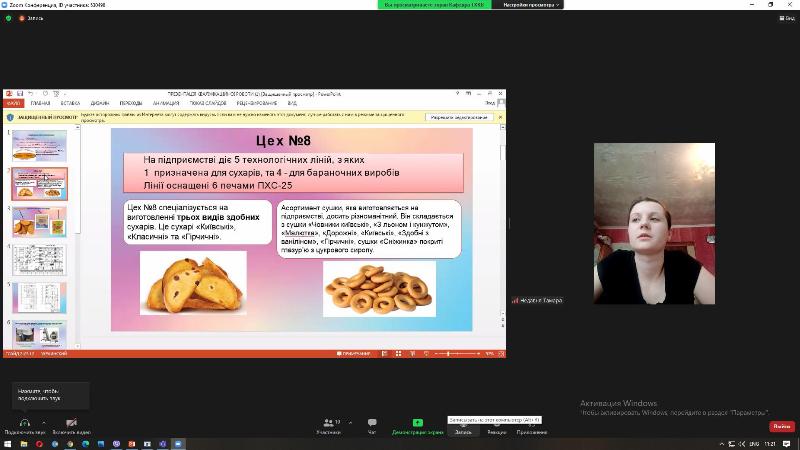Switch to Normal view icon in status bar
The height and width of the screenshot is (450, 800).
[385, 354]
